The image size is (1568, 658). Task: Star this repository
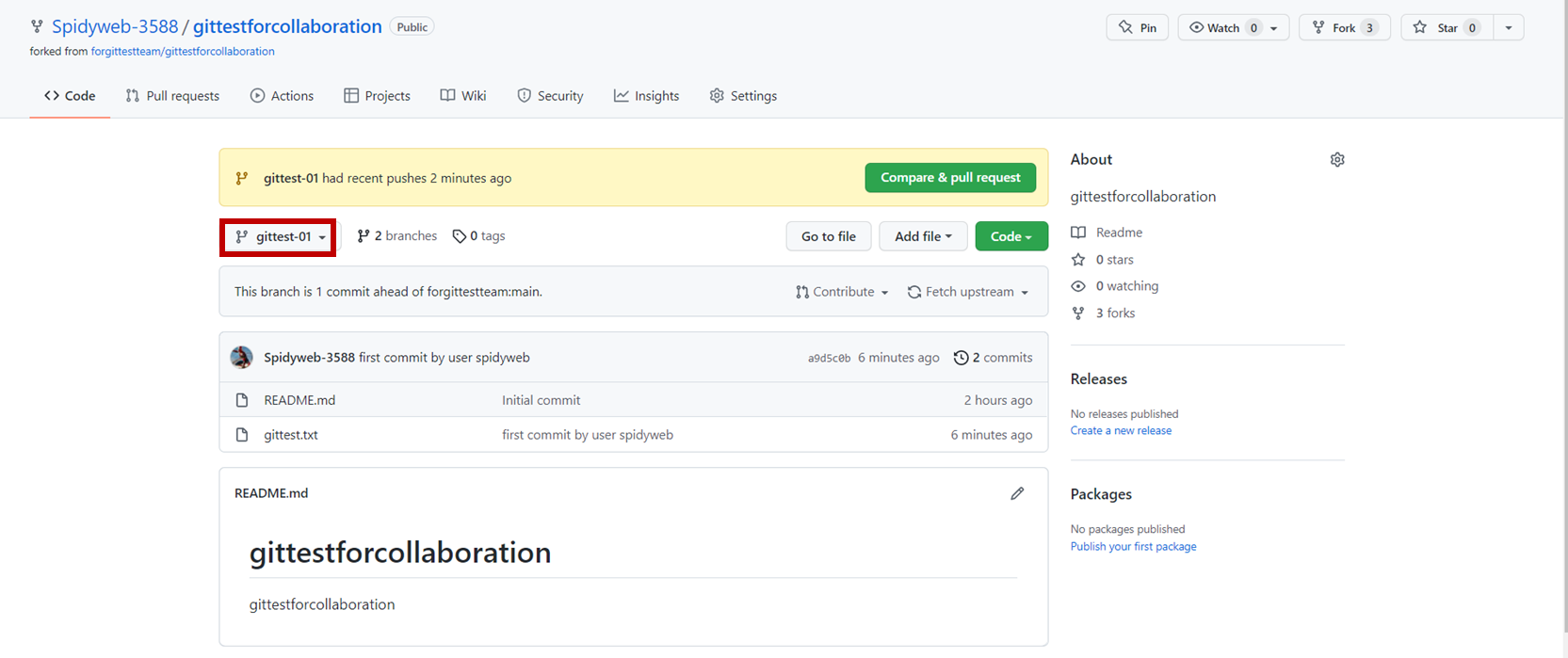[1447, 27]
